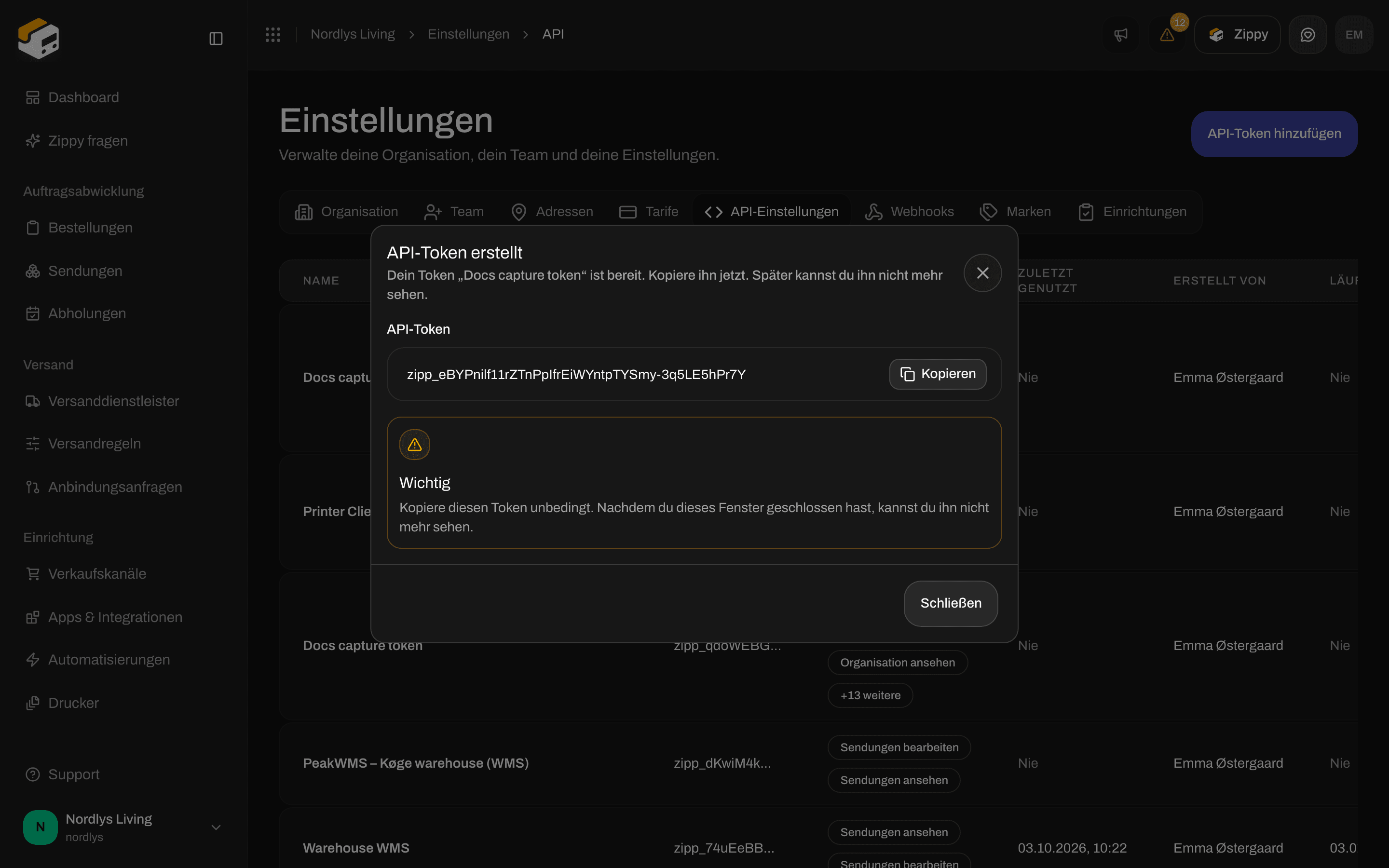Click the Einstellungen breadcrumb
This screenshot has width=1389, height=868.
(x=468, y=34)
